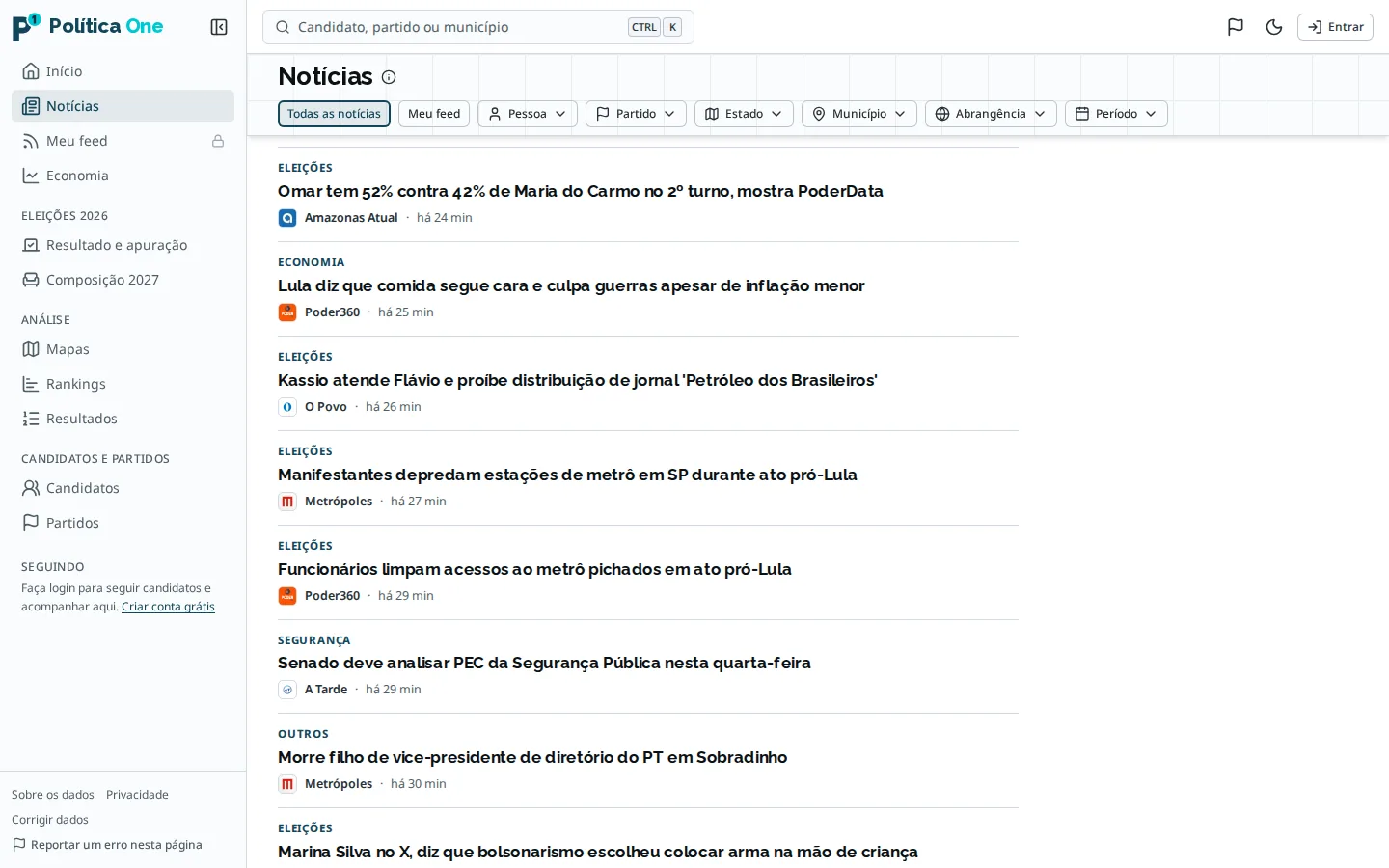The height and width of the screenshot is (868, 1389).
Task: Click Metrópoles icon on Sobradinho article
Action: (x=287, y=784)
